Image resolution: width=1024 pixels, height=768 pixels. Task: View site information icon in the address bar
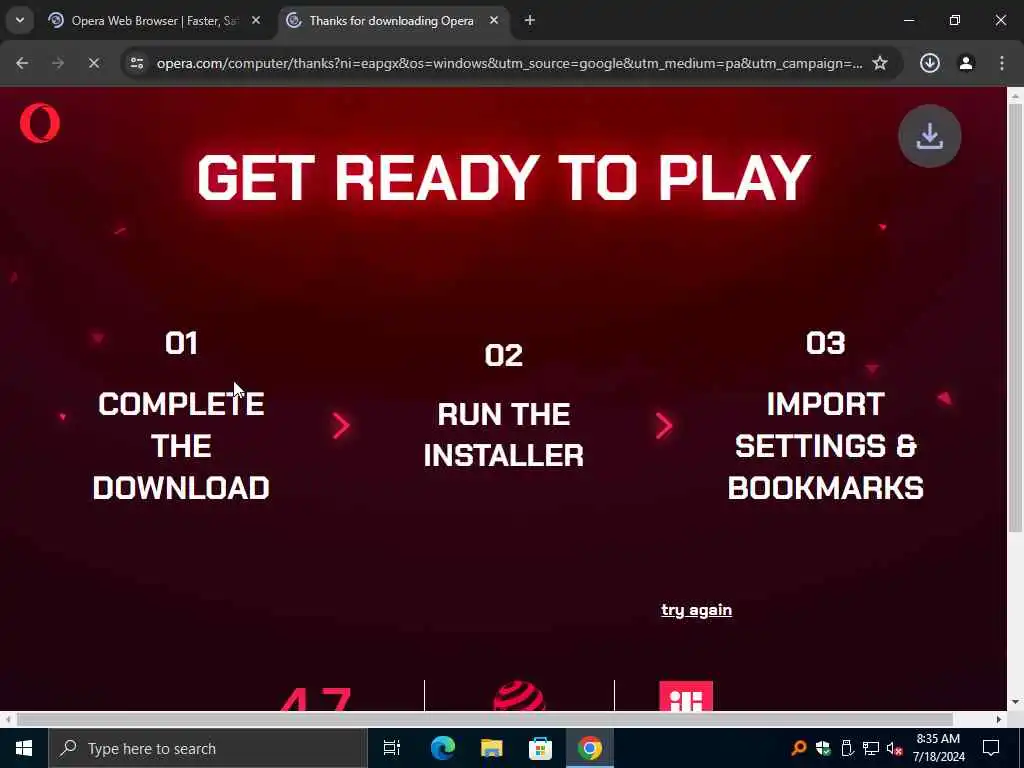coord(136,63)
